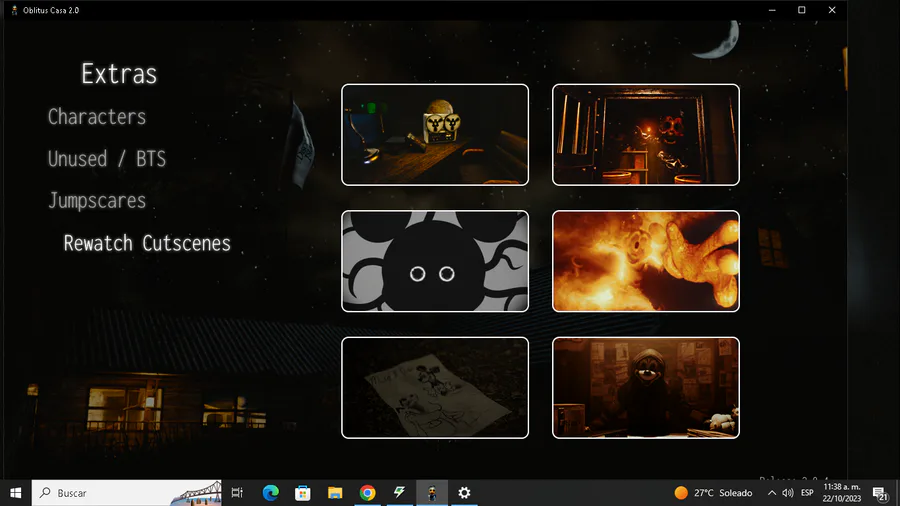The width and height of the screenshot is (900, 506).
Task: Go to the Jumpscares section
Action: click(x=97, y=201)
